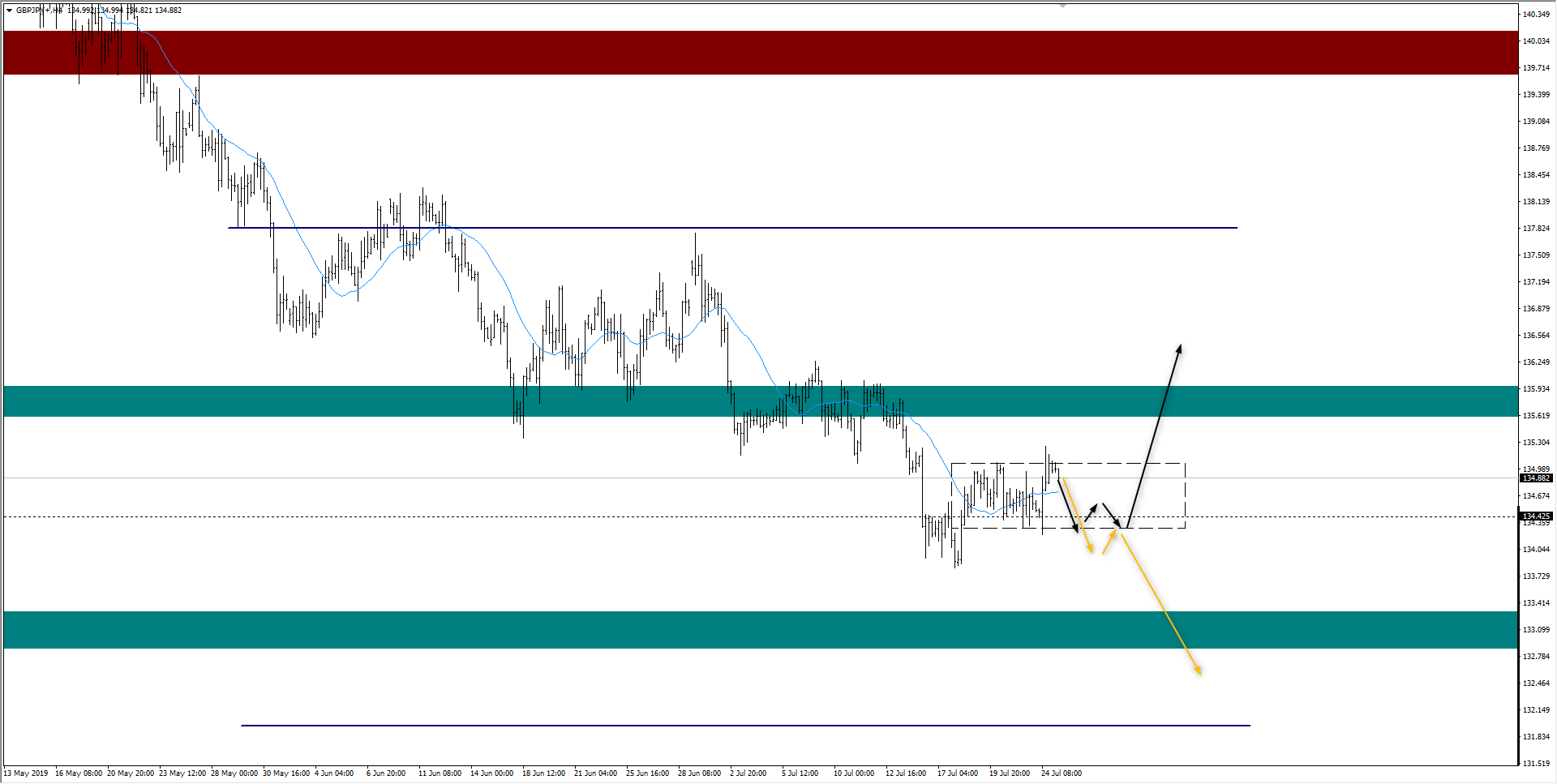Viewport: 1557px width, 784px height.
Task: Select the dashed consolidation rectangle's right edge
Action: click(x=1186, y=495)
